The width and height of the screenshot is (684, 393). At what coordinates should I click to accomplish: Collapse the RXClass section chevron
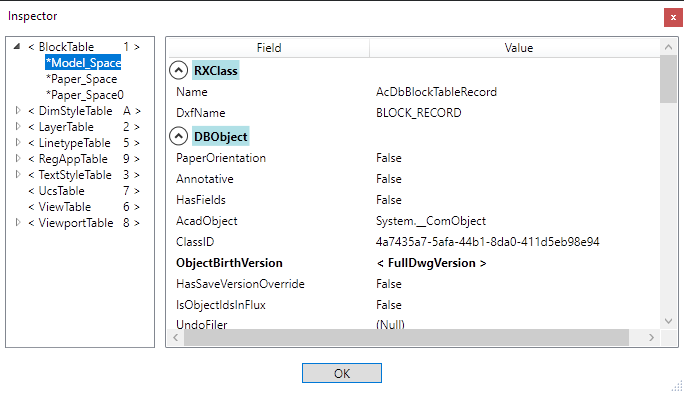click(x=178, y=70)
